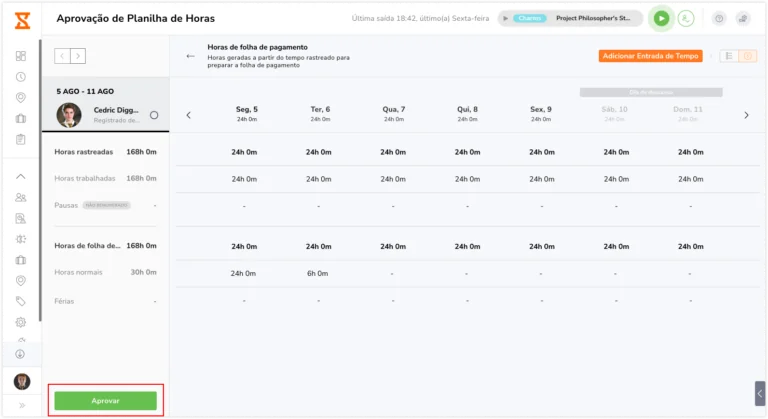Click the help question mark icon

pos(719,19)
